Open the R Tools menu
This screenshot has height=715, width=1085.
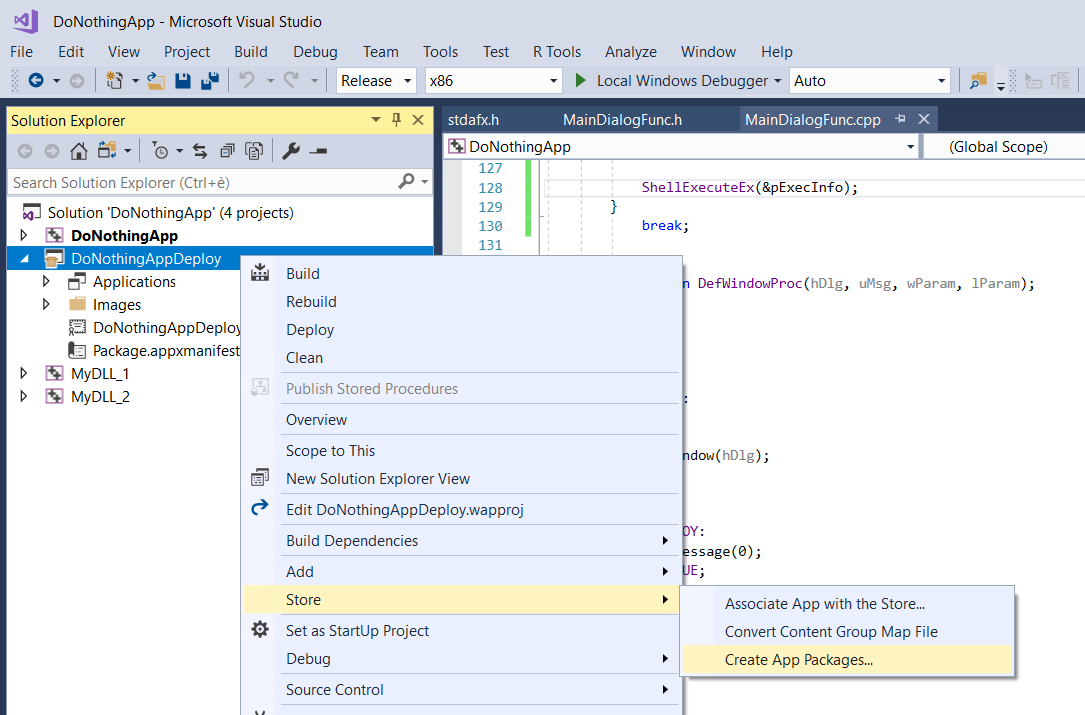[557, 52]
